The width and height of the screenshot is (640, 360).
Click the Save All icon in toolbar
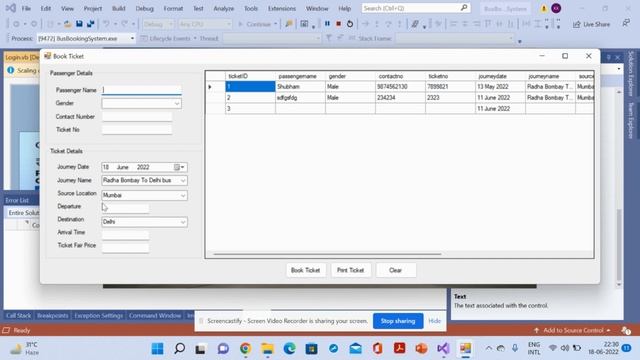(90, 24)
